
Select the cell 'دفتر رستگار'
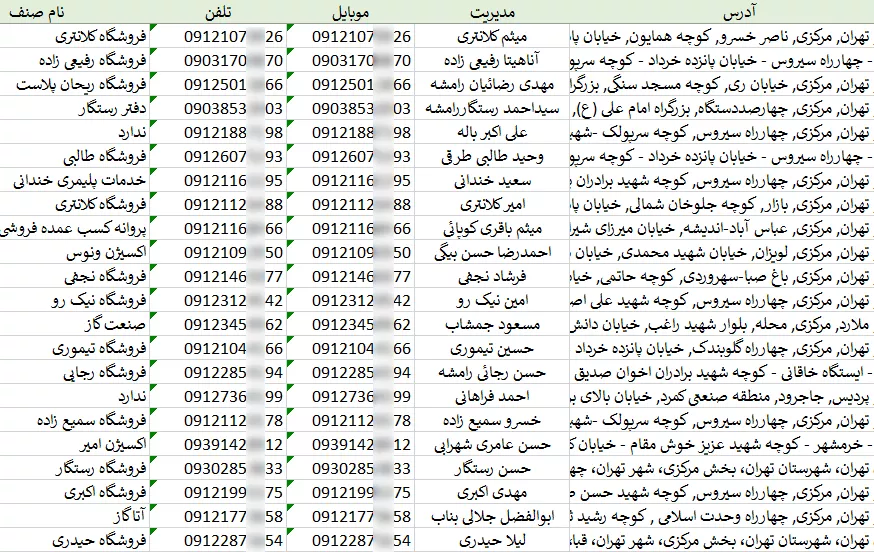pyautogui.click(x=75, y=108)
